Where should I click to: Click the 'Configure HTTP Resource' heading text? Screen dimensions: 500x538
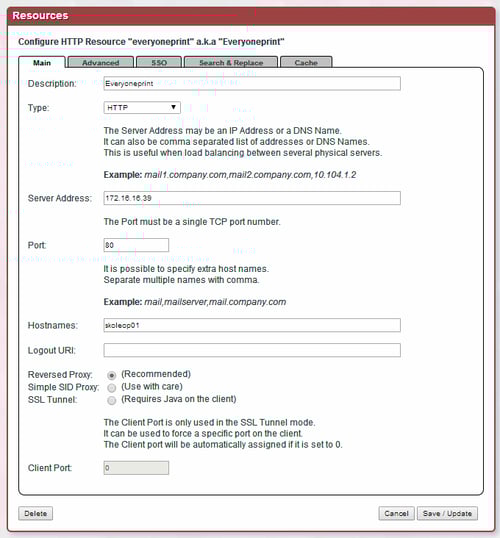click(151, 42)
